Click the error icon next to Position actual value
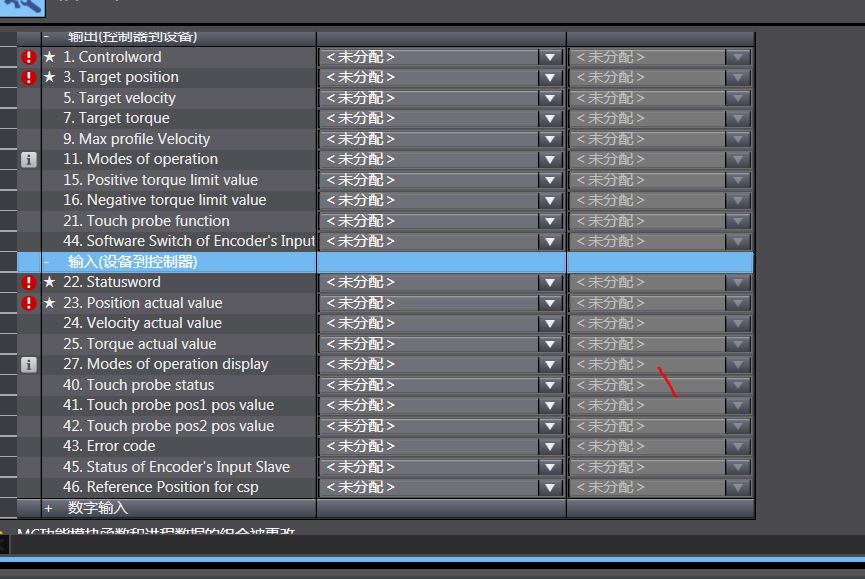The height and width of the screenshot is (579, 865). coord(29,303)
